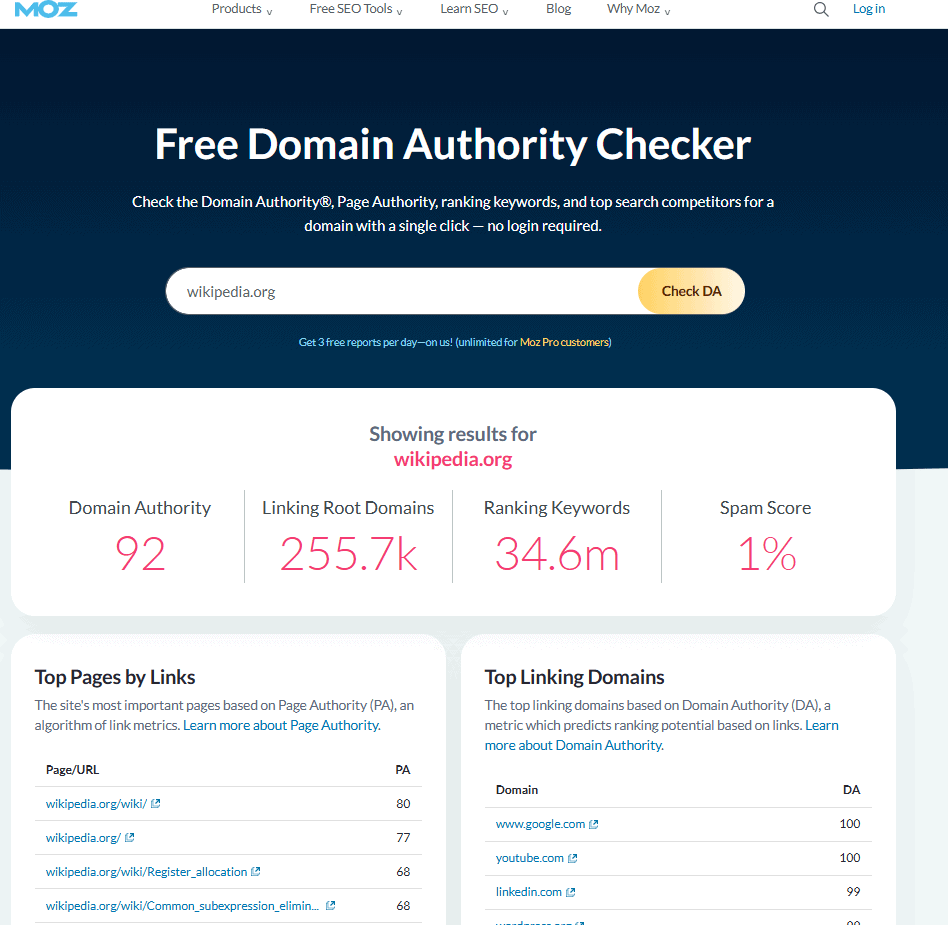Expand the Learn SEO dropdown
This screenshot has height=925, width=948.
pos(468,9)
